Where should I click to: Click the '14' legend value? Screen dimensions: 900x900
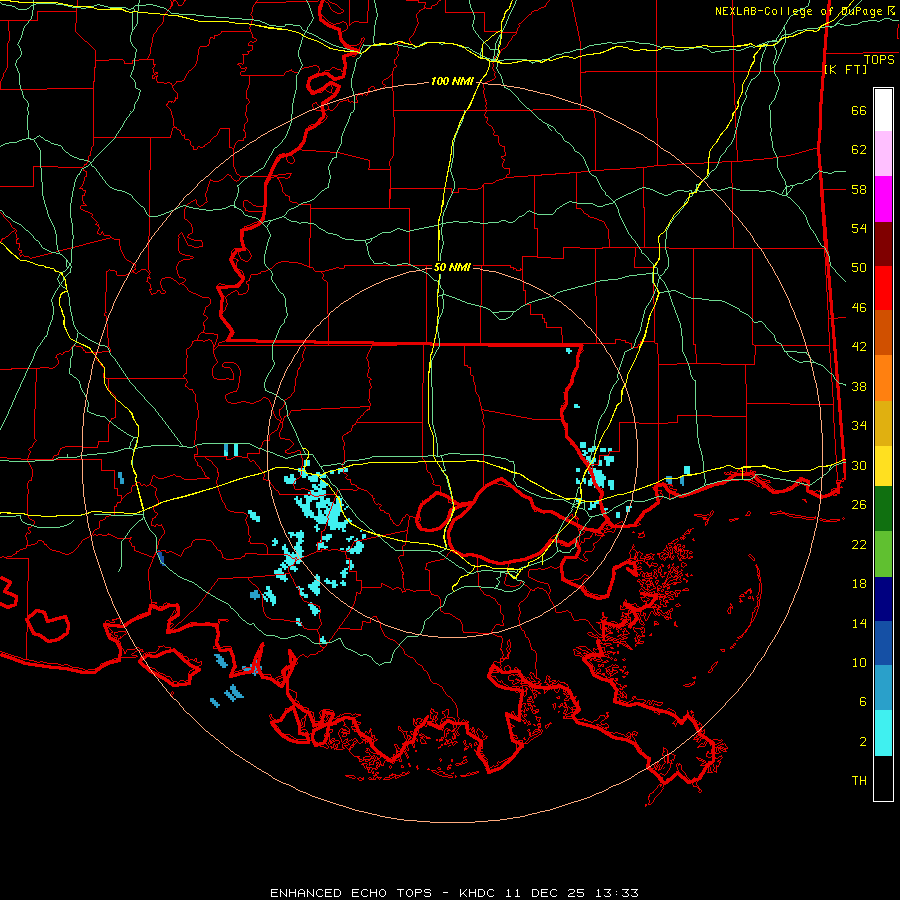859,623
